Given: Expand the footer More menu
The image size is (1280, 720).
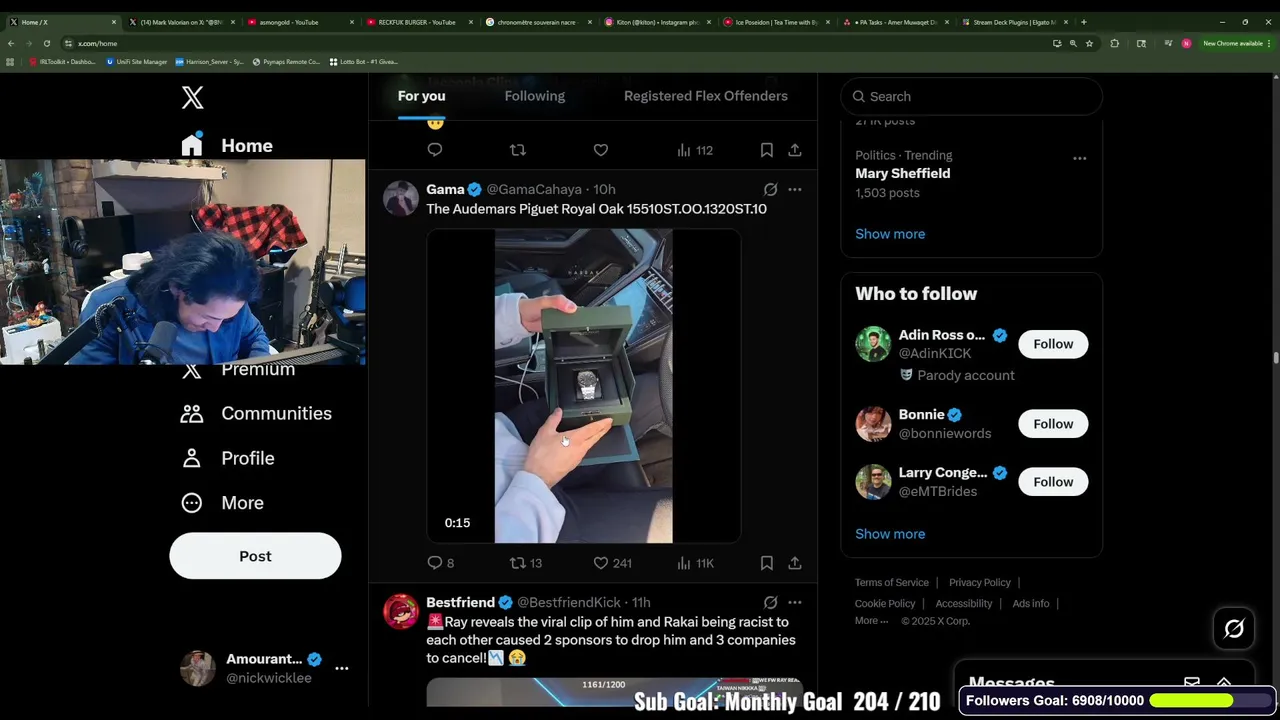Looking at the screenshot, I should pyautogui.click(x=871, y=621).
